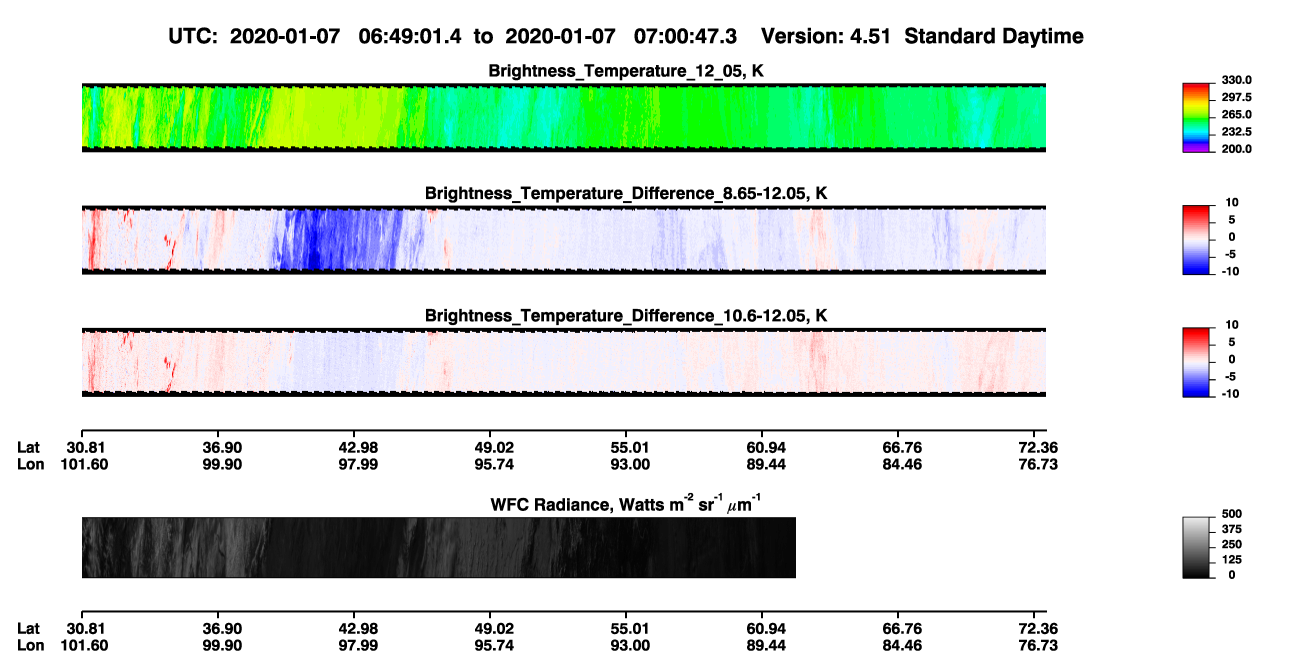Viewport: 1300px width, 667px height.
Task: Select the title 'Brightness_Temperature_12_05, K'
Action: coord(626,71)
